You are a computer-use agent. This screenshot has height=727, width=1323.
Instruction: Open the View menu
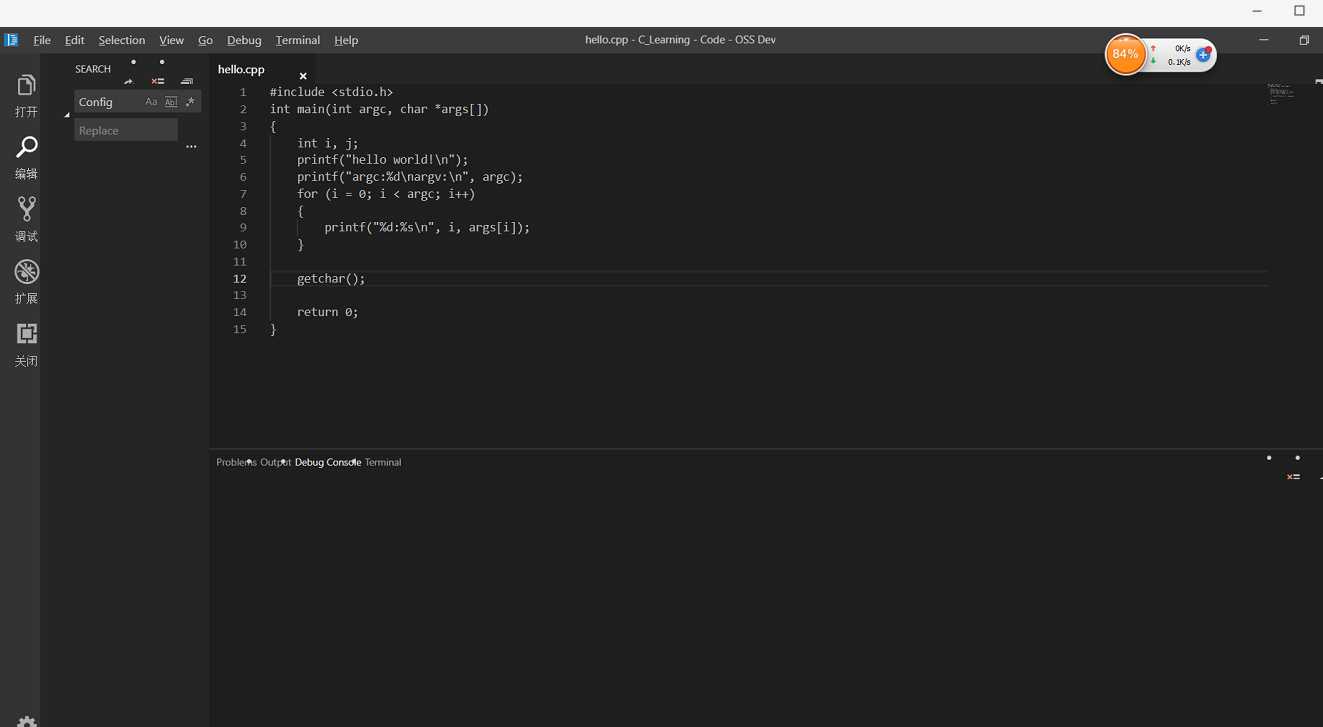(172, 40)
